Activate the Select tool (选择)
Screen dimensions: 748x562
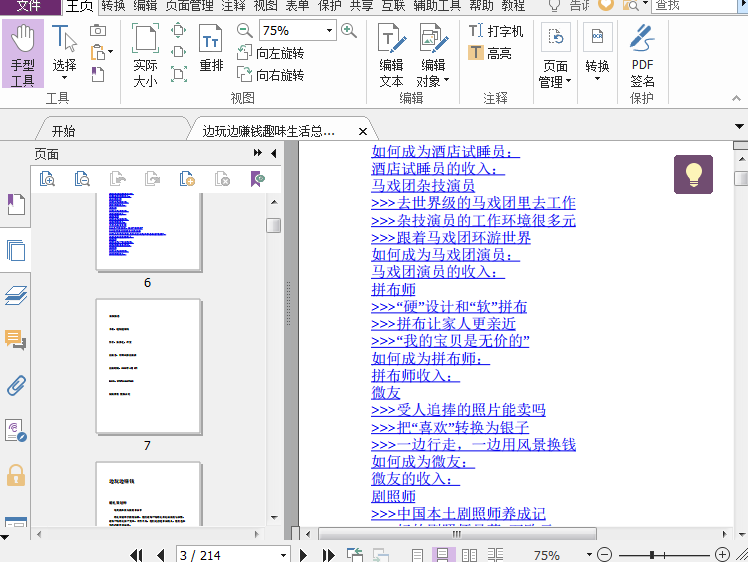tap(64, 52)
